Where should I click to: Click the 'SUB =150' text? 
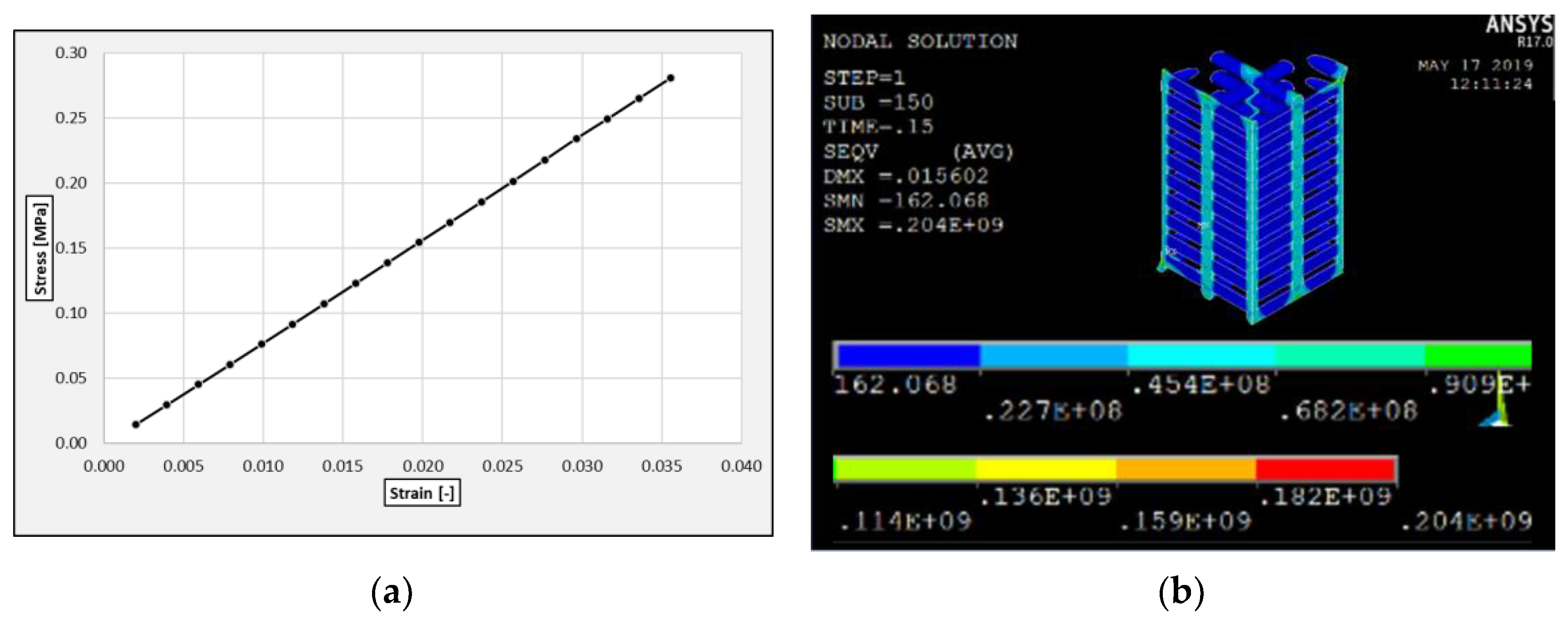878,102
